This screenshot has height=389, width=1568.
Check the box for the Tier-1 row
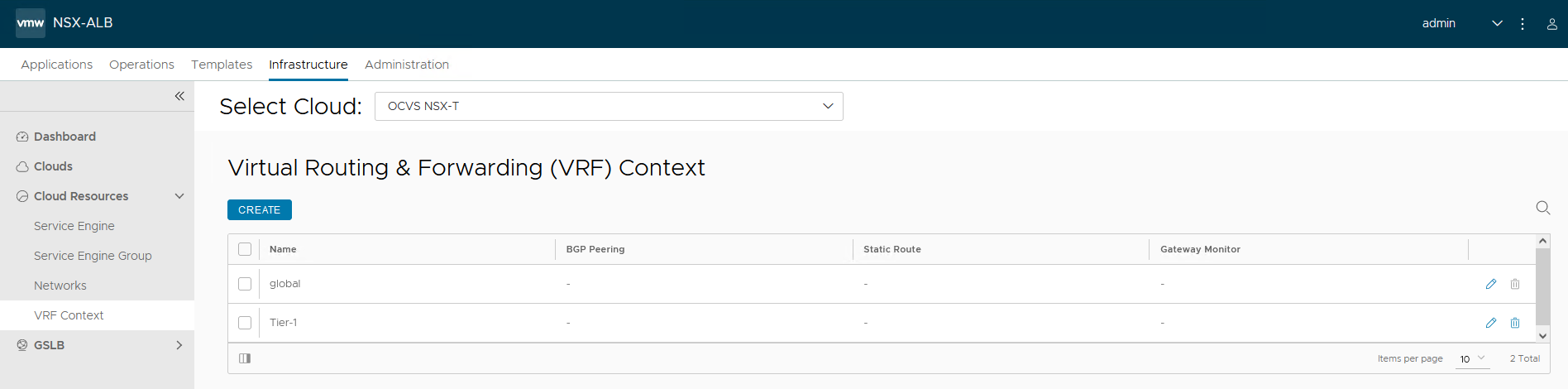tap(245, 323)
